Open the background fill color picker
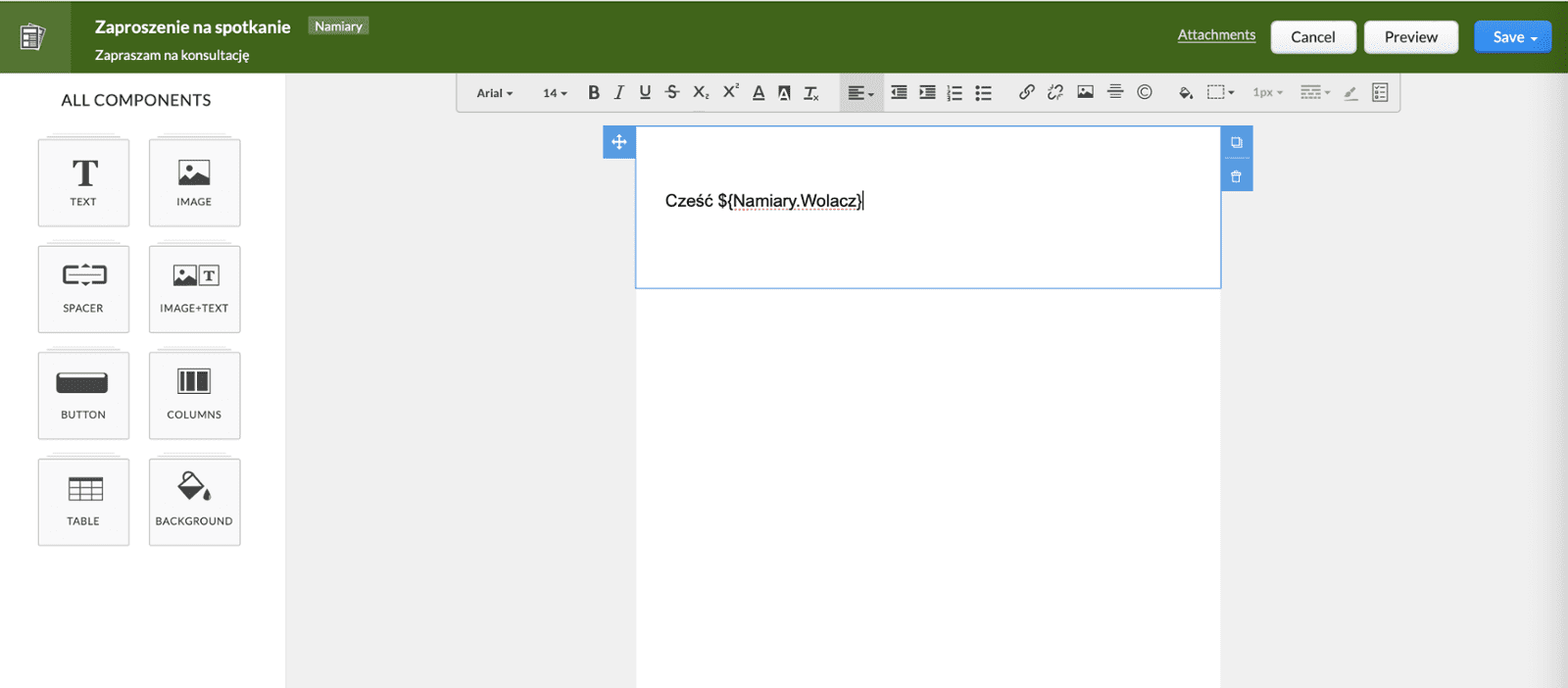 click(1185, 92)
